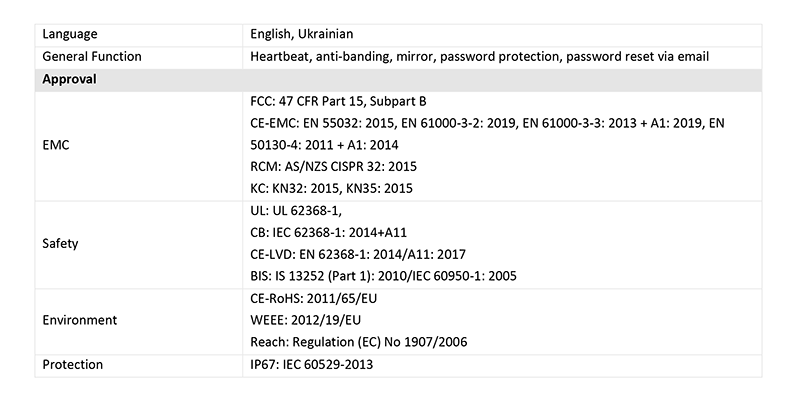800x400 pixels.
Task: Click the Safety row label
Action: coord(60,243)
